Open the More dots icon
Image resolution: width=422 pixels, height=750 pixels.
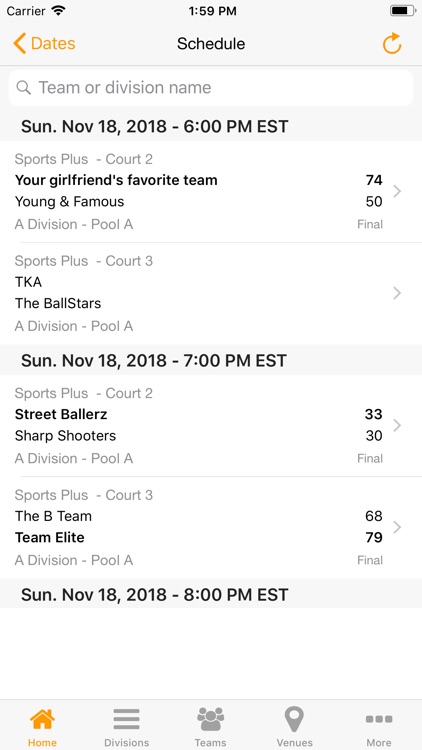pyautogui.click(x=378, y=719)
